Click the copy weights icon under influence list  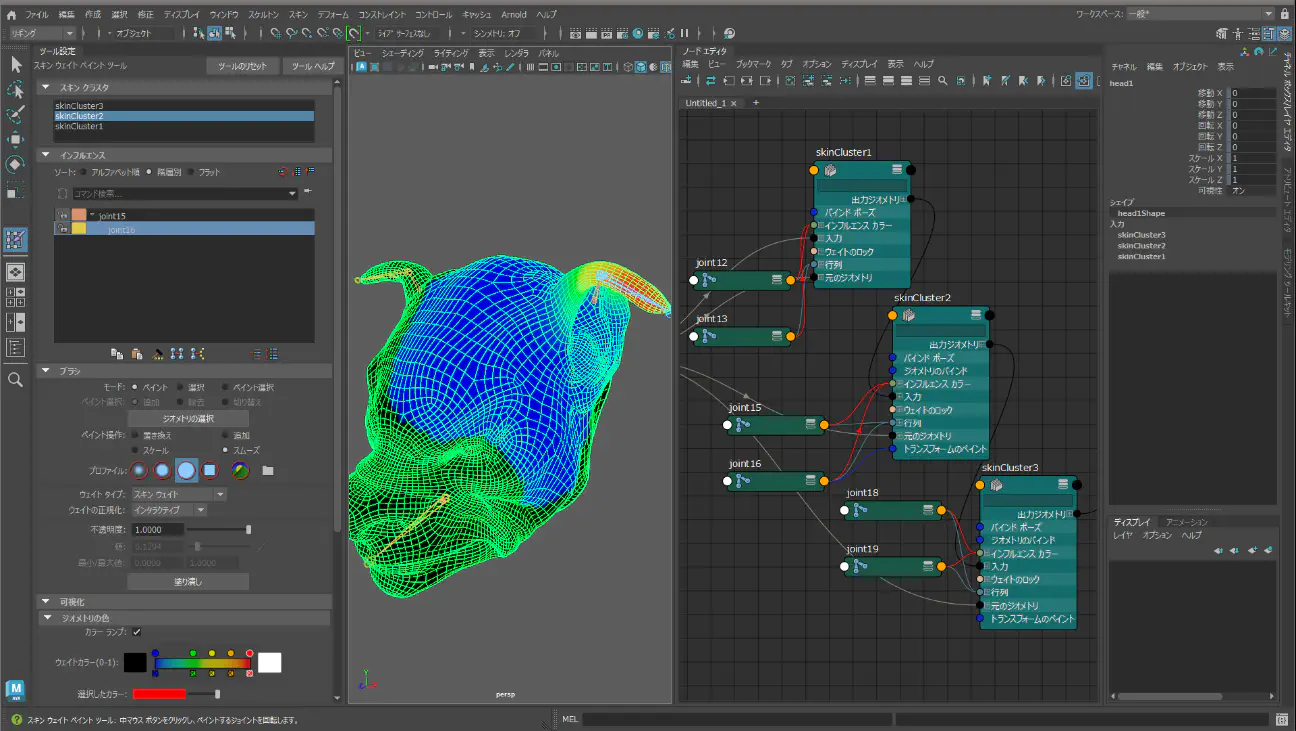116,353
